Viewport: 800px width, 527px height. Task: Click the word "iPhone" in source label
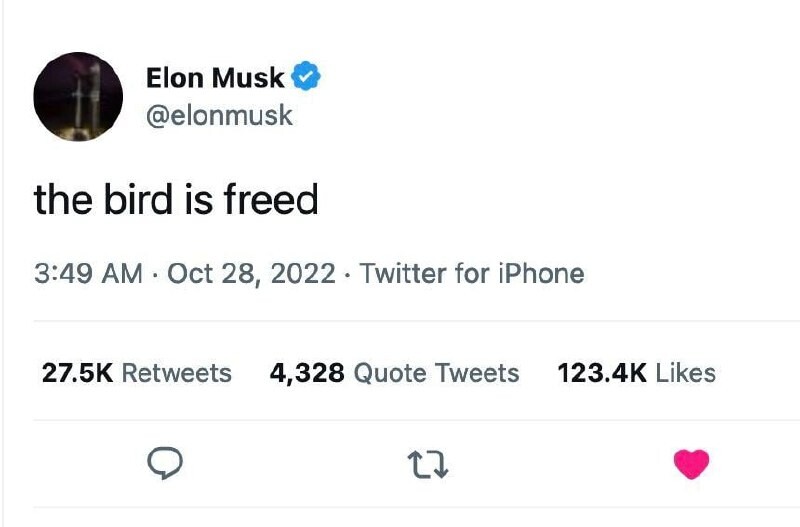[x=541, y=273]
